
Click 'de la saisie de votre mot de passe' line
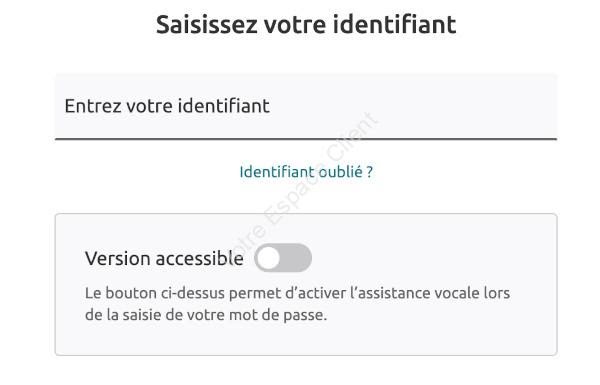206,315
